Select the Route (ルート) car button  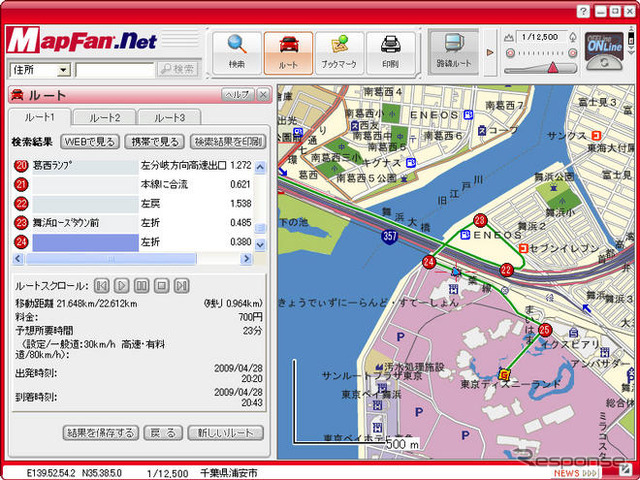288,53
